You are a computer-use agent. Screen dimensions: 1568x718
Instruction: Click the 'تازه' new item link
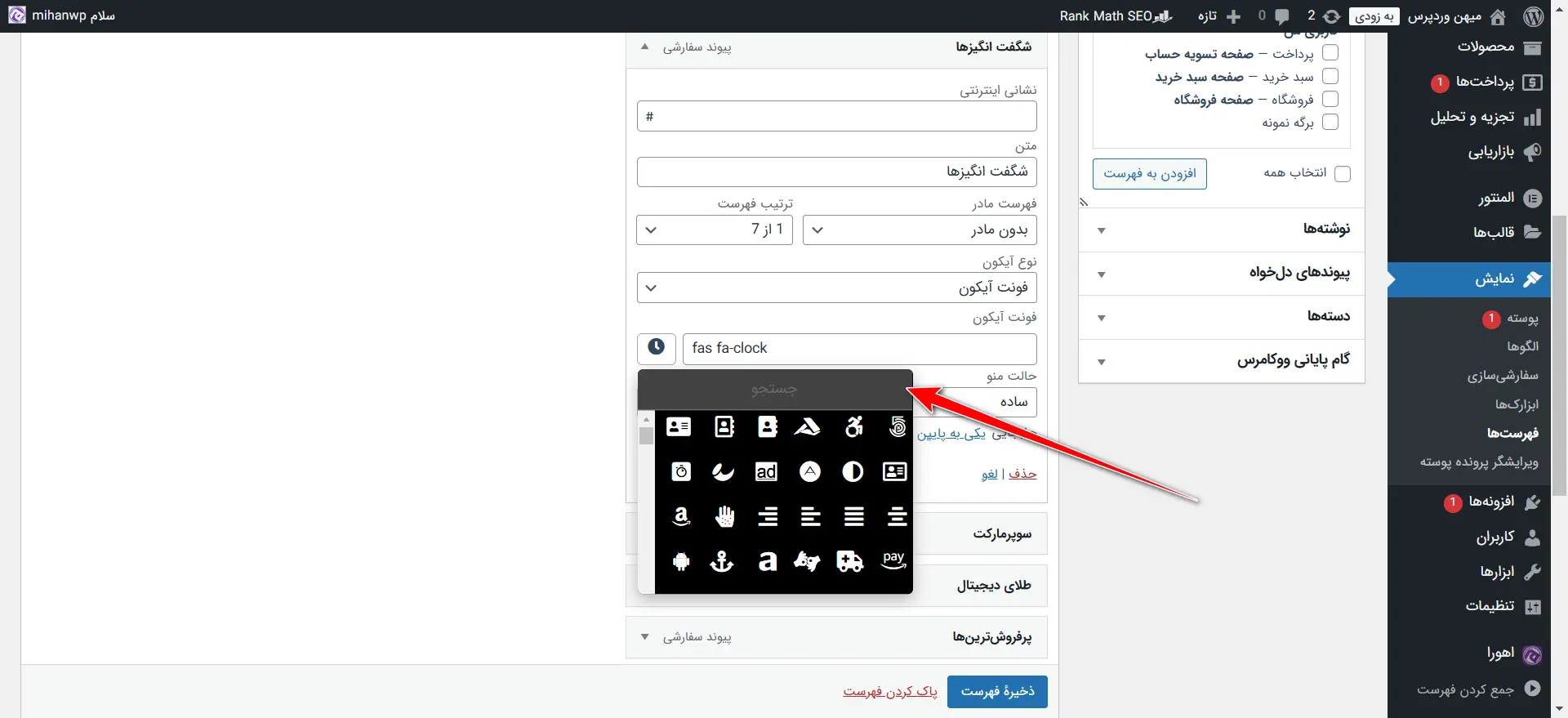[1219, 16]
